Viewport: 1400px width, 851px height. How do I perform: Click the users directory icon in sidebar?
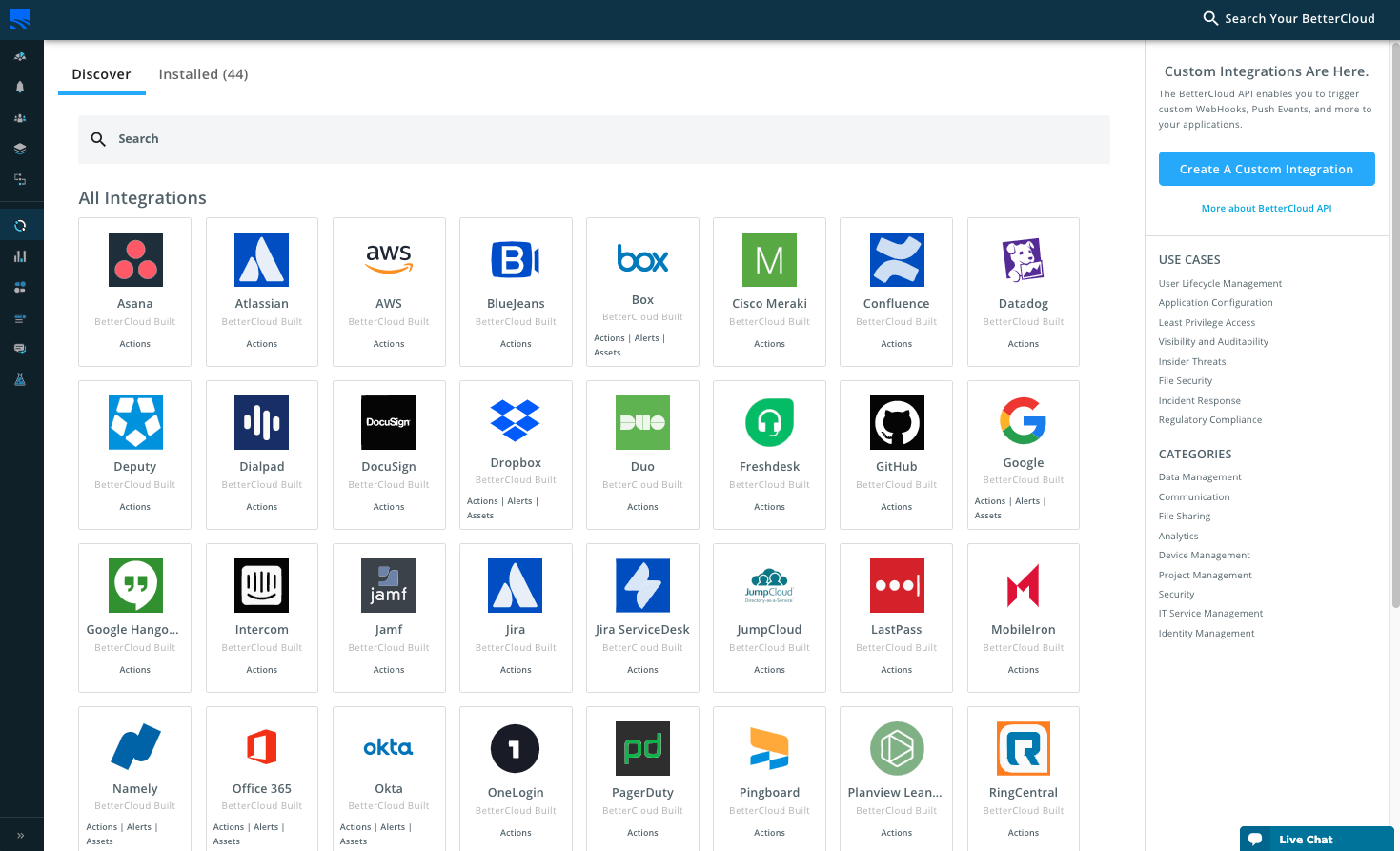[x=20, y=117]
